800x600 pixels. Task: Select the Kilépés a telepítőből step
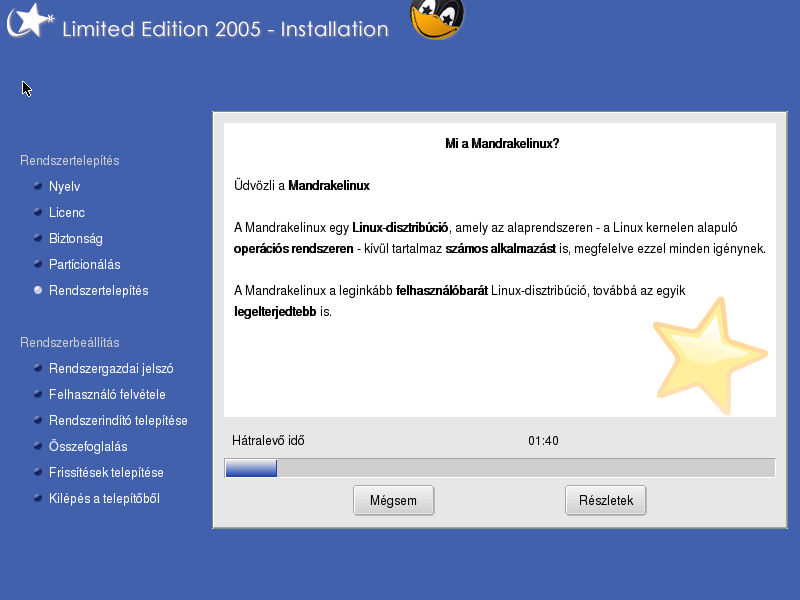click(x=104, y=498)
